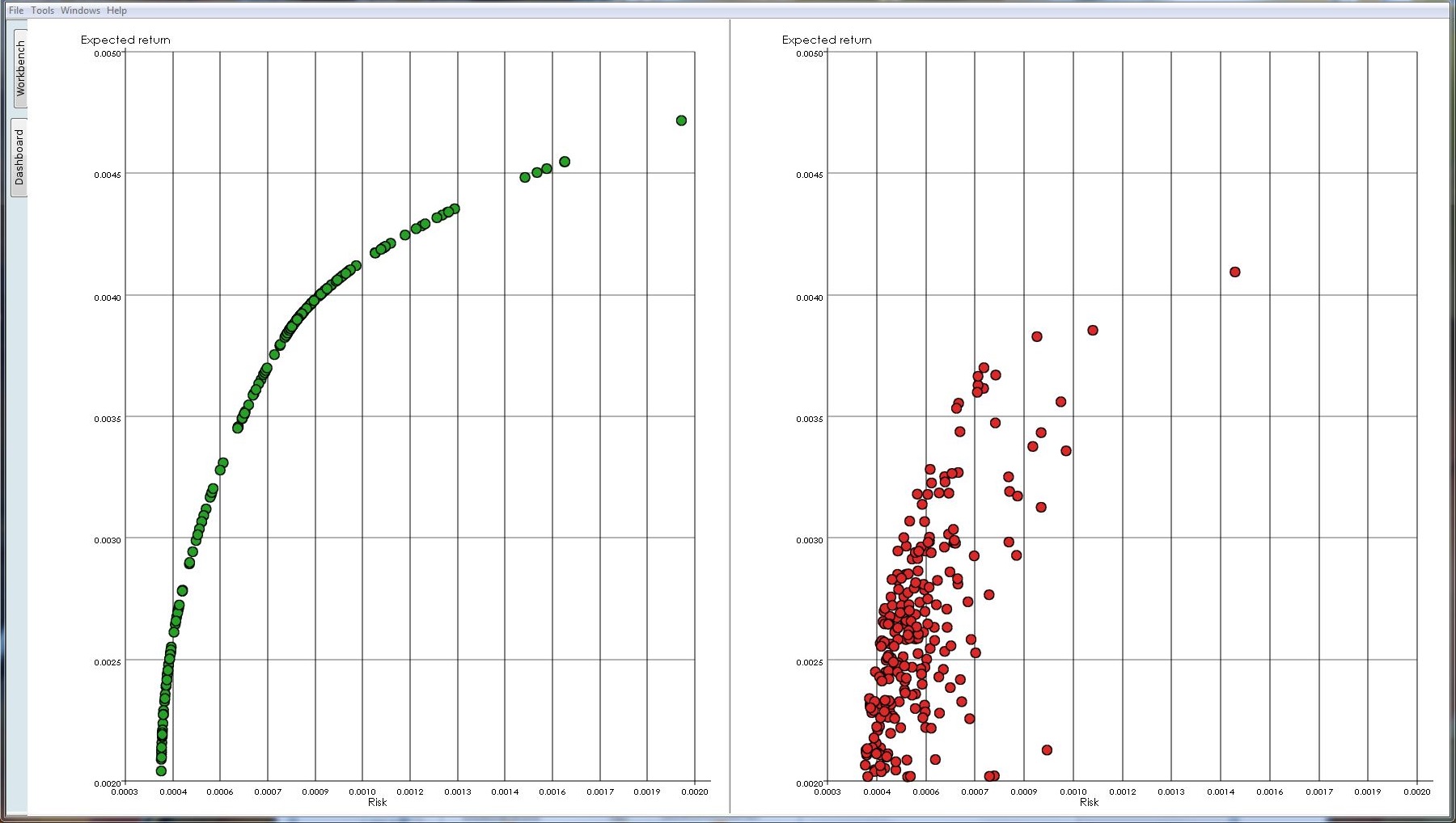
Task: Click the left chart's "Expected return" title
Action: [x=125, y=40]
